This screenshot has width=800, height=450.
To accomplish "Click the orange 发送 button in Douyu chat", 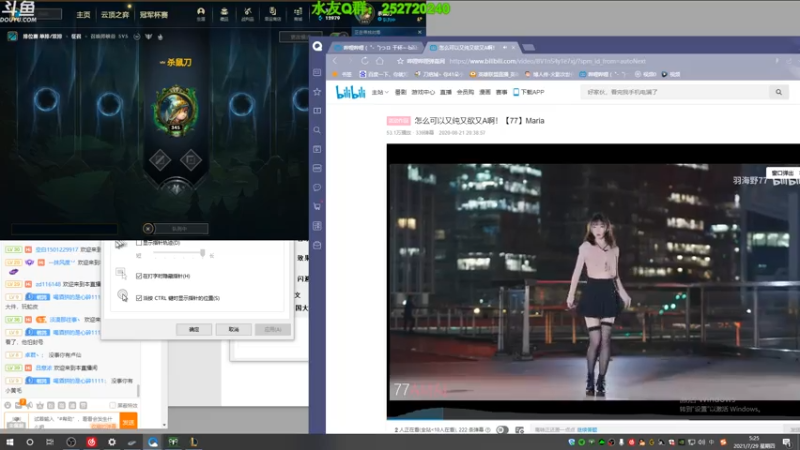I will coord(128,421).
